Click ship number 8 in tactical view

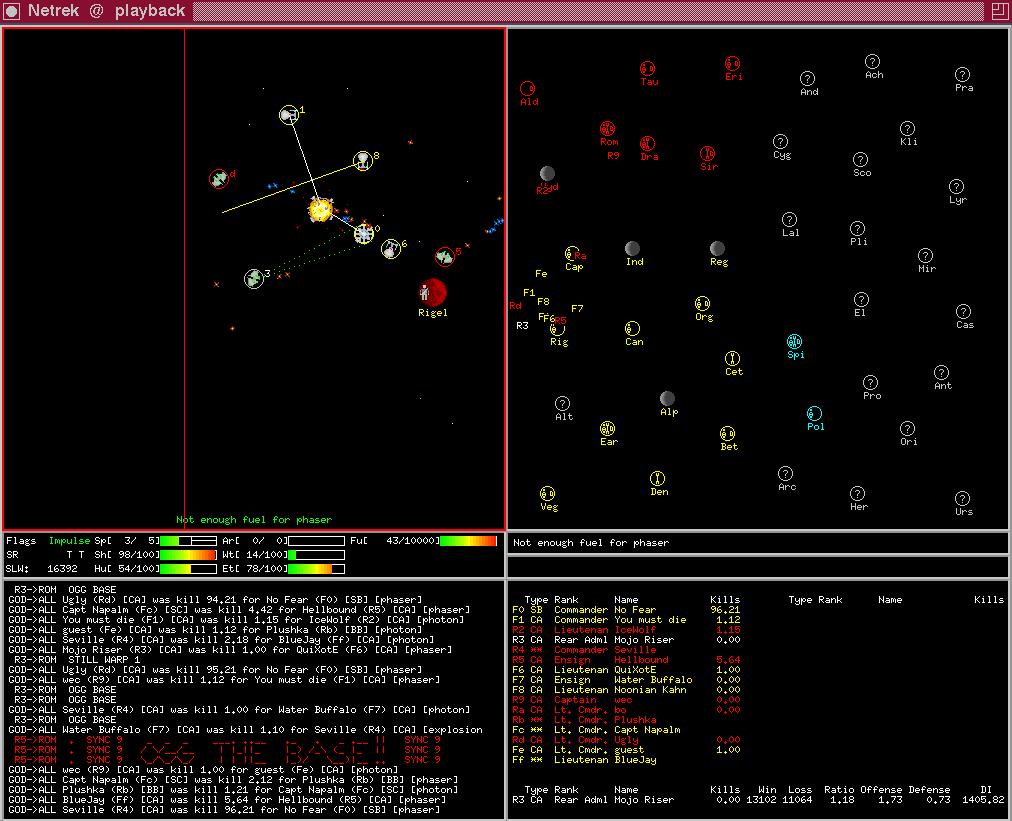(363, 160)
